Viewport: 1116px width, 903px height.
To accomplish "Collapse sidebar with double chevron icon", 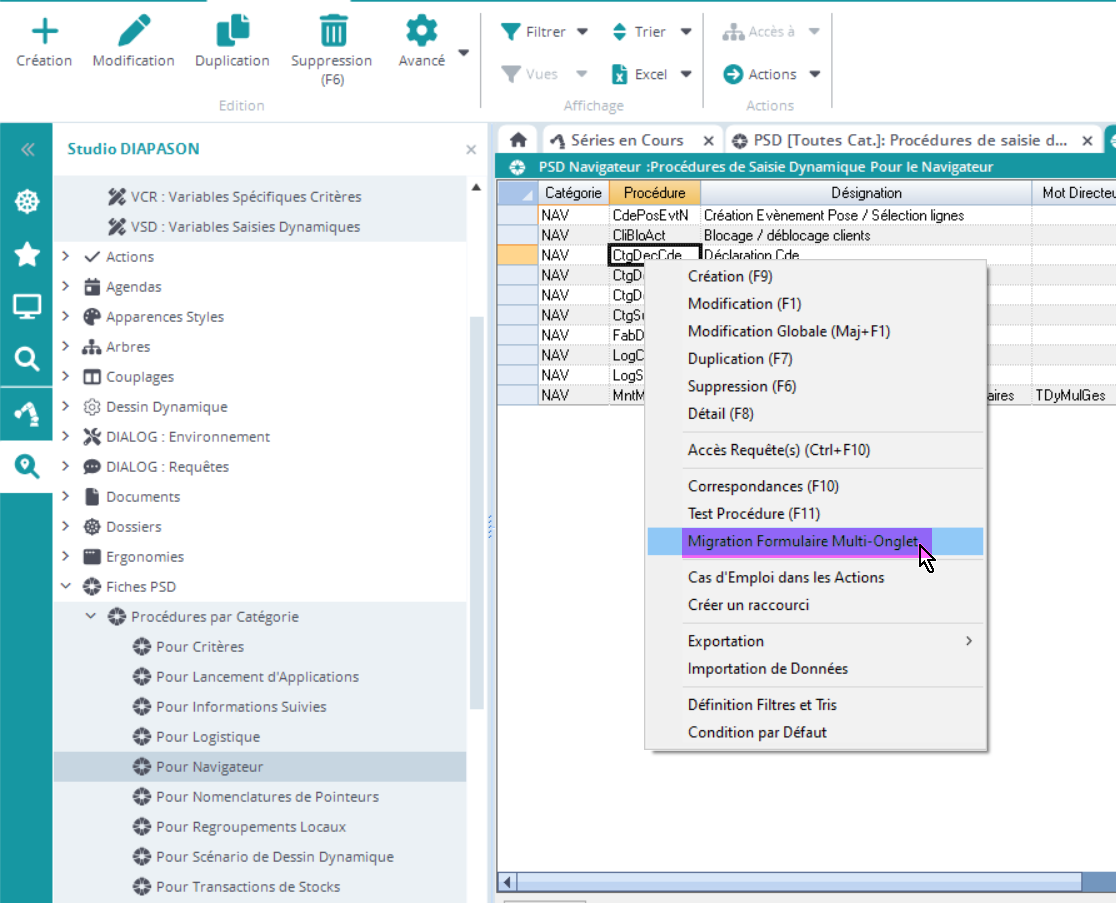I will (x=27, y=149).
